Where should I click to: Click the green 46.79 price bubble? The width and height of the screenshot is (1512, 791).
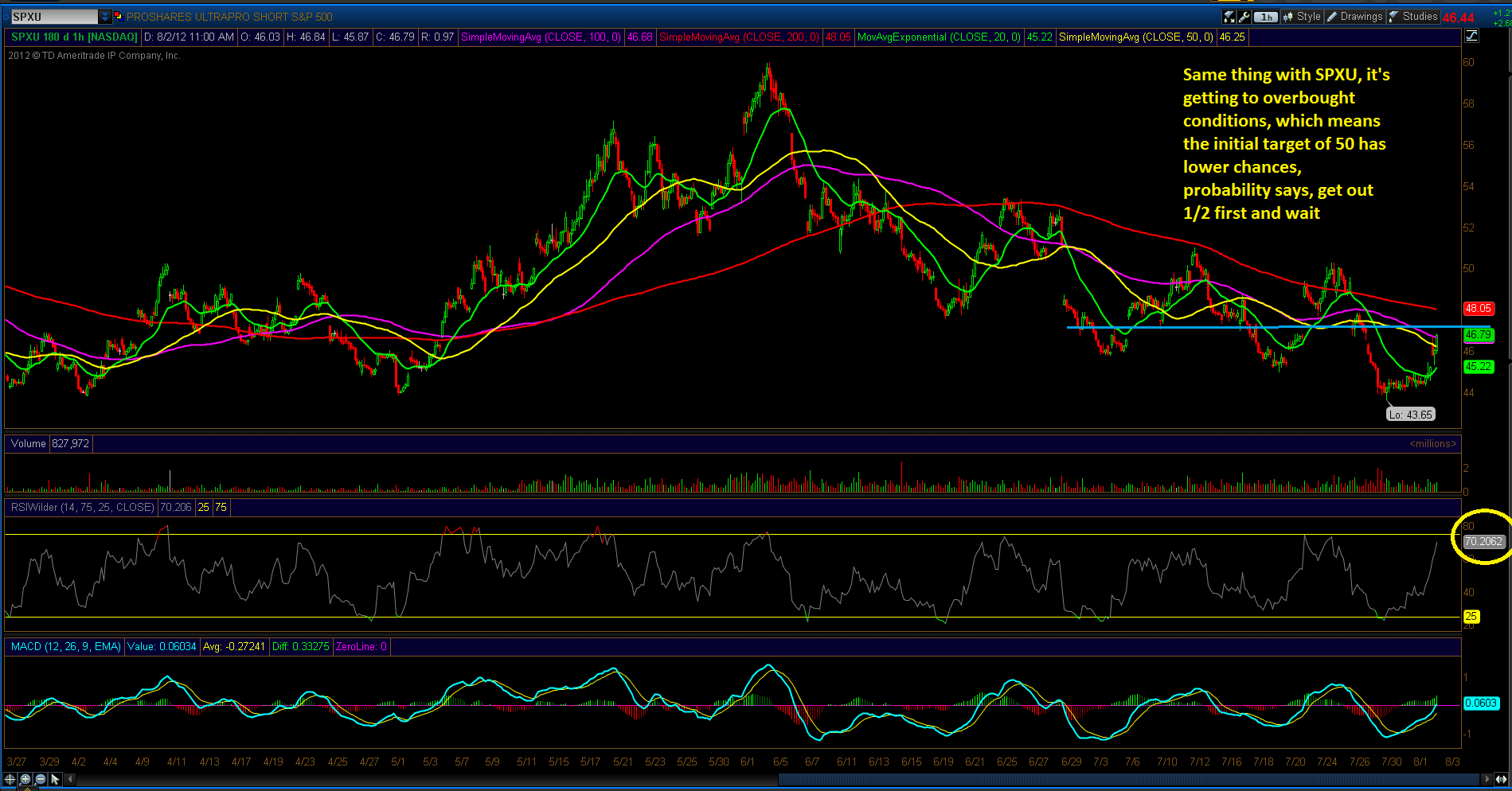pos(1479,335)
